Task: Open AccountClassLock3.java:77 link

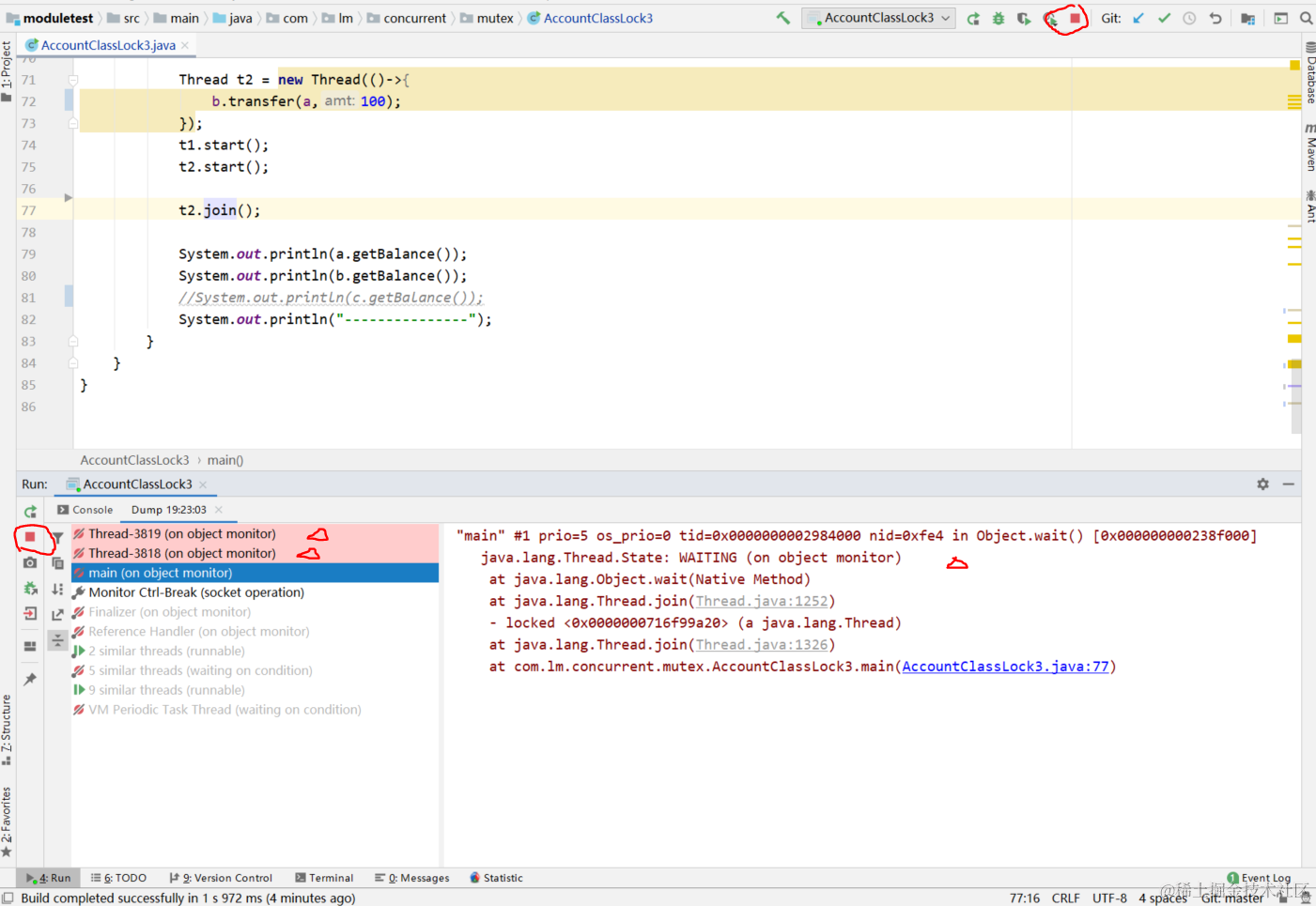Action: pyautogui.click(x=1005, y=667)
